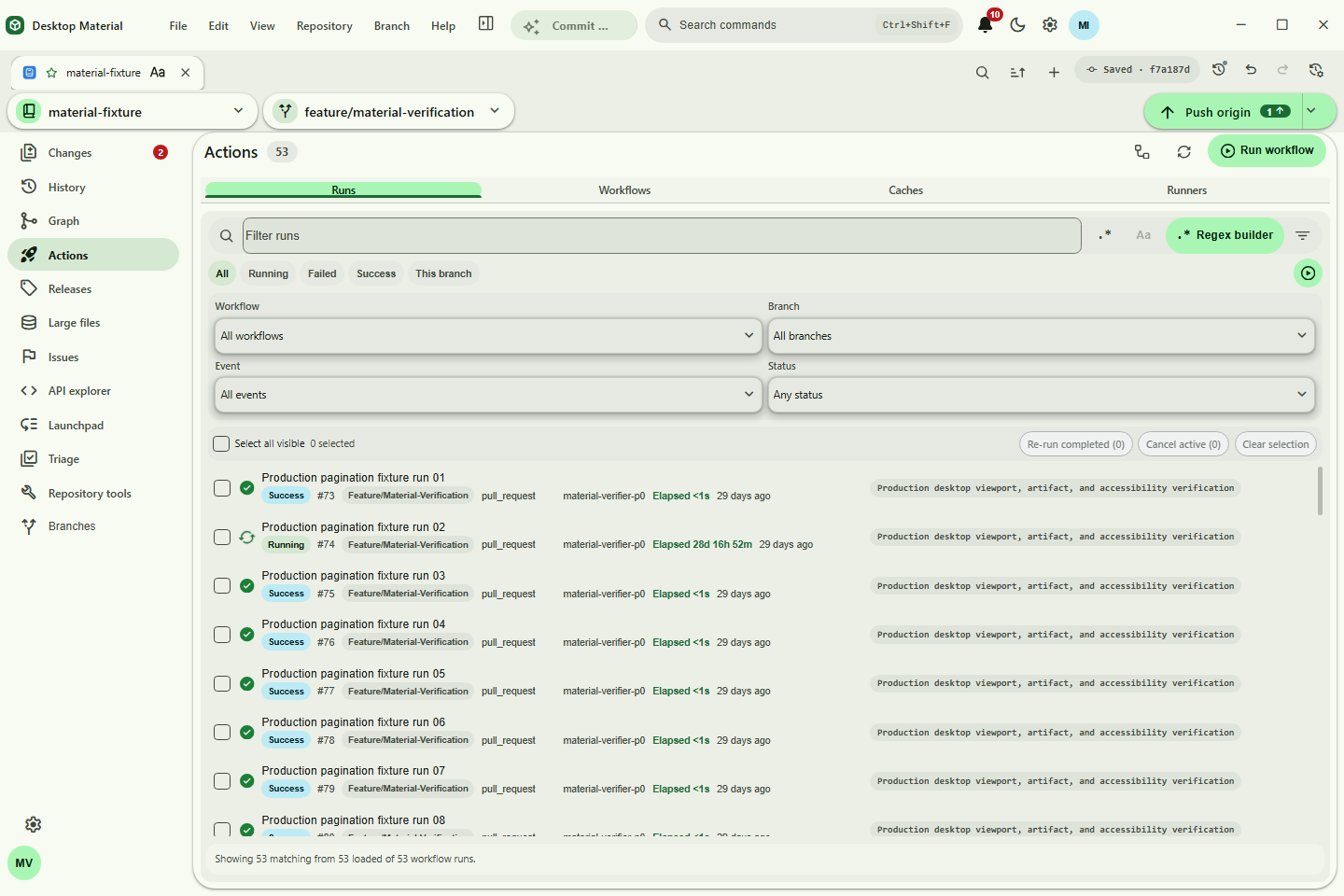Open the All branches dropdown

(x=1041, y=336)
